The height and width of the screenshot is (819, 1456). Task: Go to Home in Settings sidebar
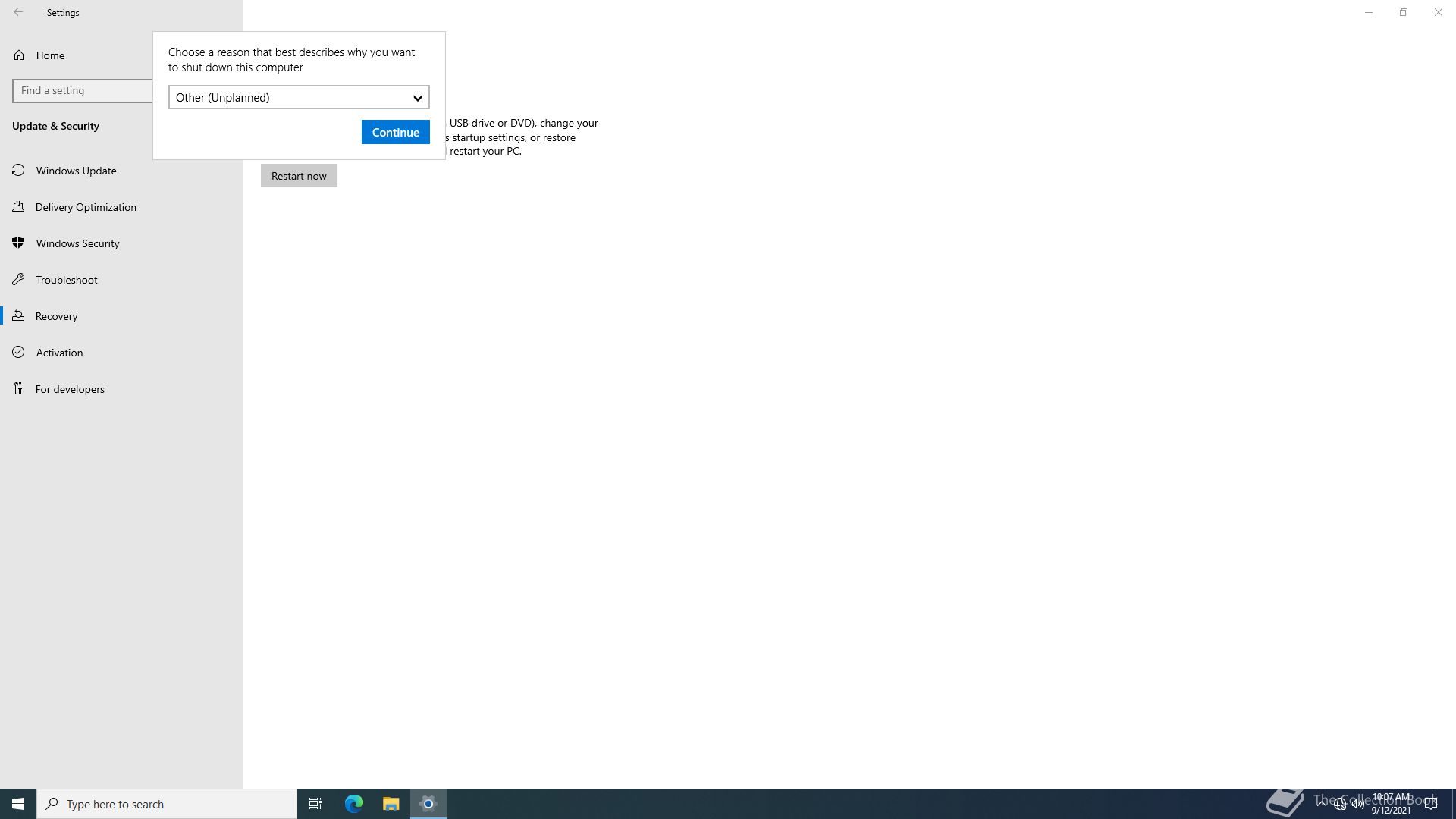(x=50, y=55)
